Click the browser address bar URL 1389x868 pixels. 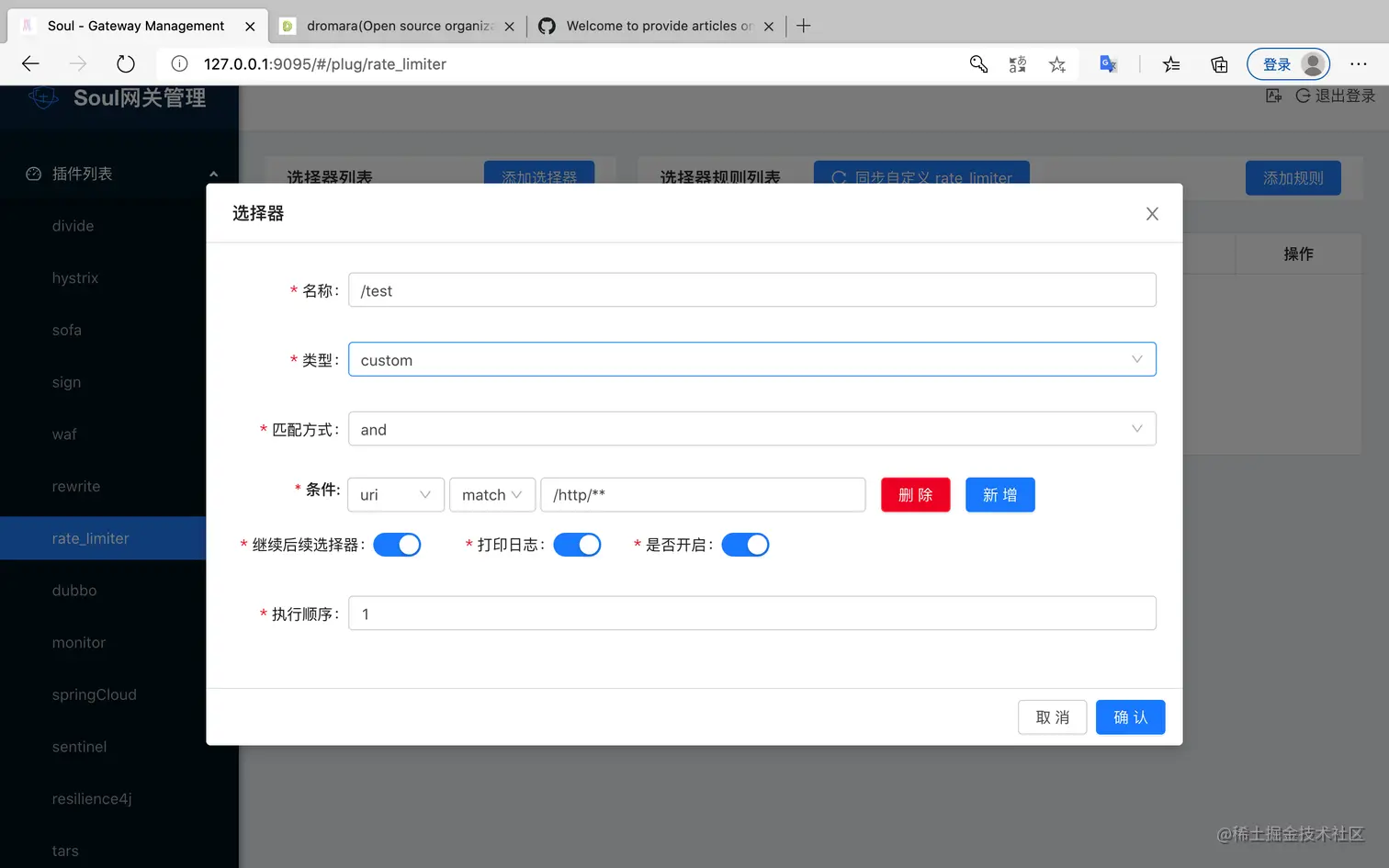click(x=325, y=63)
